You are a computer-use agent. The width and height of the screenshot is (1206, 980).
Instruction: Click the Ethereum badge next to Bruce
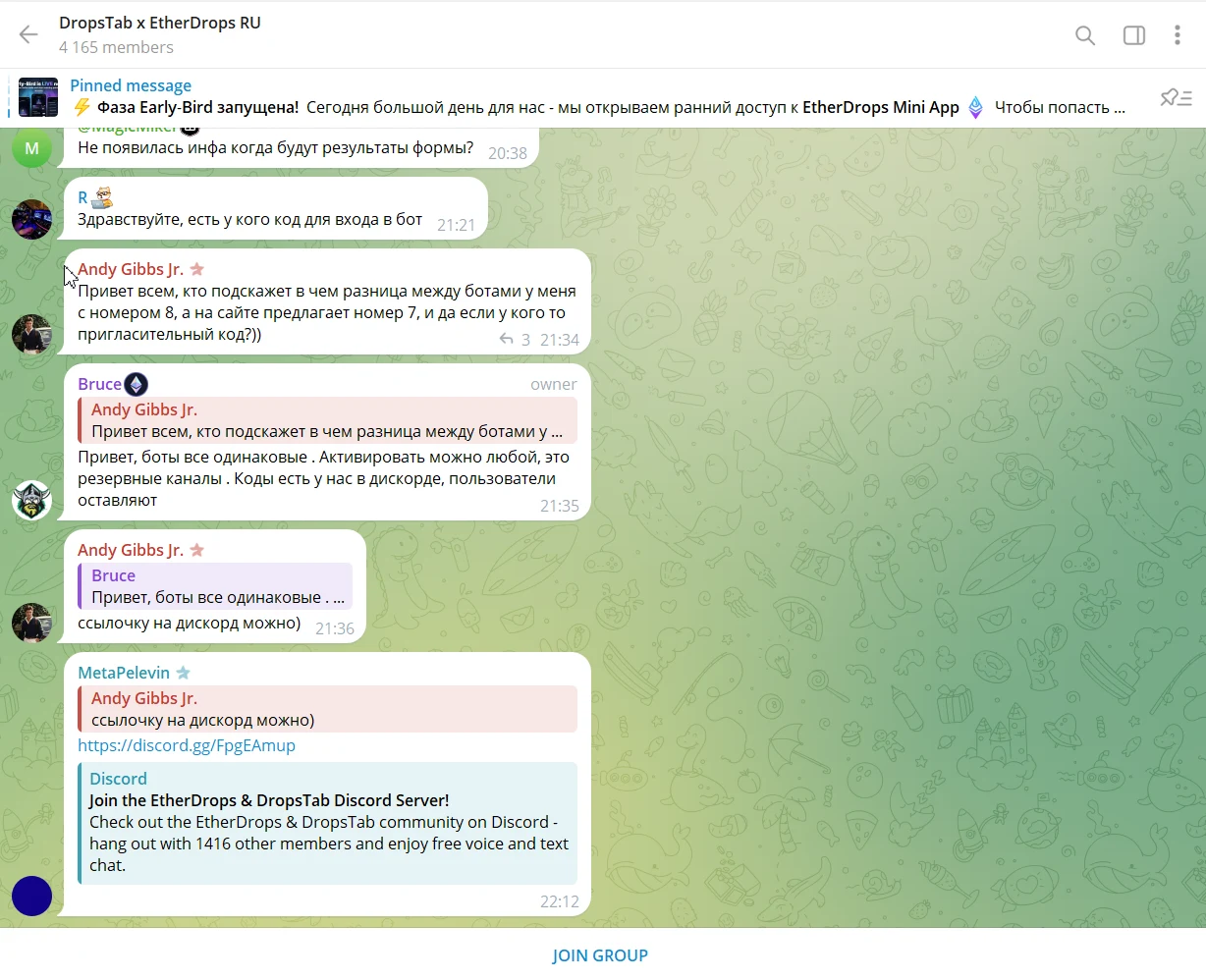pyautogui.click(x=137, y=384)
